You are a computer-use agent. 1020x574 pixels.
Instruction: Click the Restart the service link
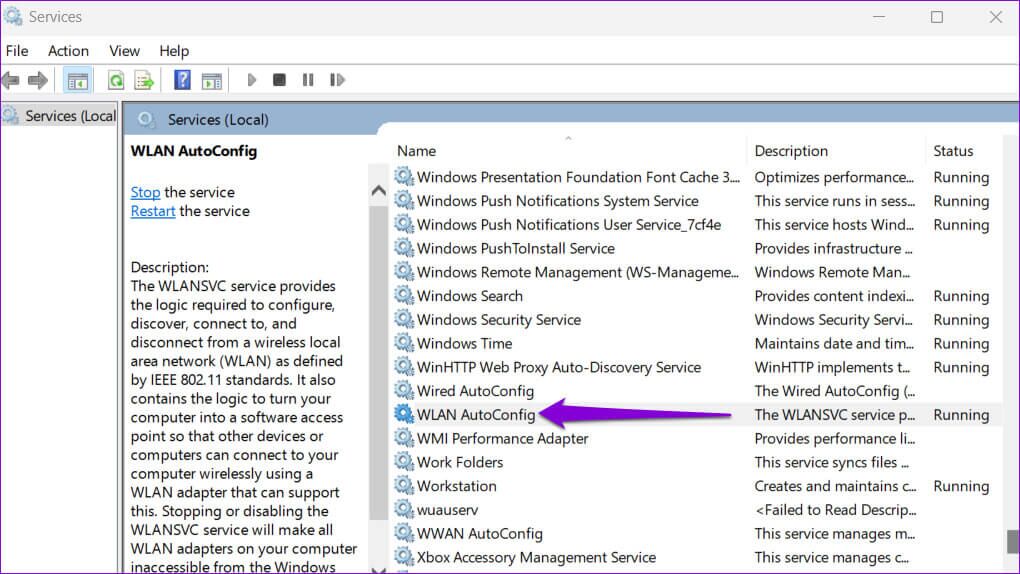pos(153,211)
